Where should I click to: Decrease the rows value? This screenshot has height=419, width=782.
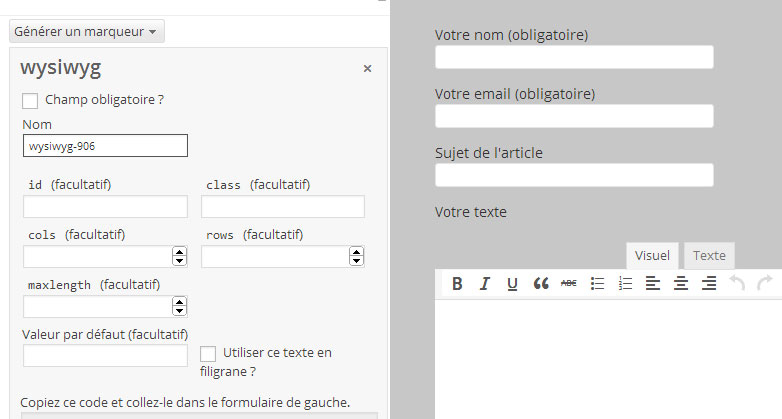357,261
